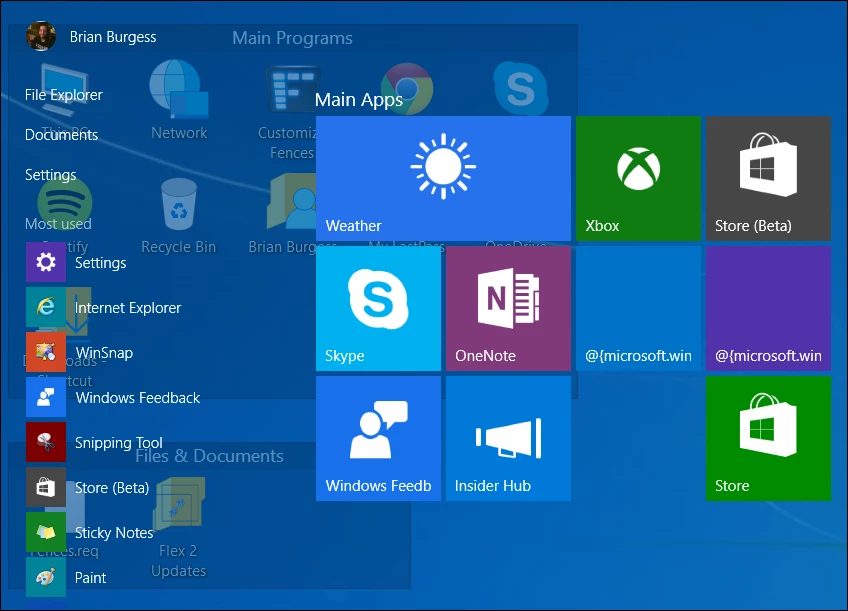Open the blue @{microsoft.win tile
The width and height of the screenshot is (848, 611).
pos(638,309)
